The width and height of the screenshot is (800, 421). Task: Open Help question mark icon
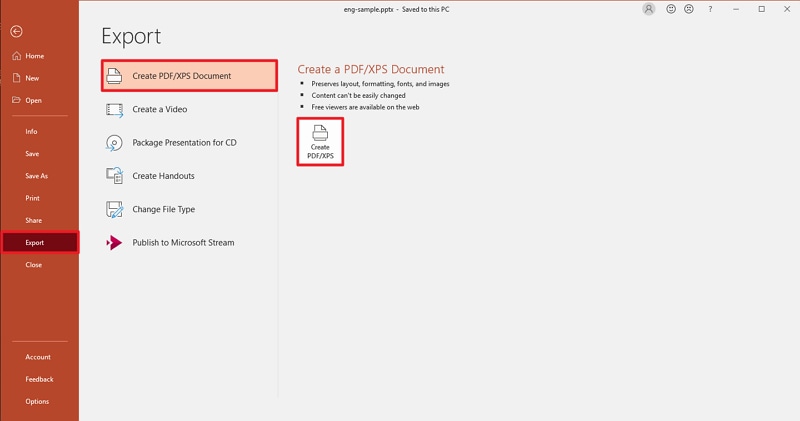(710, 9)
